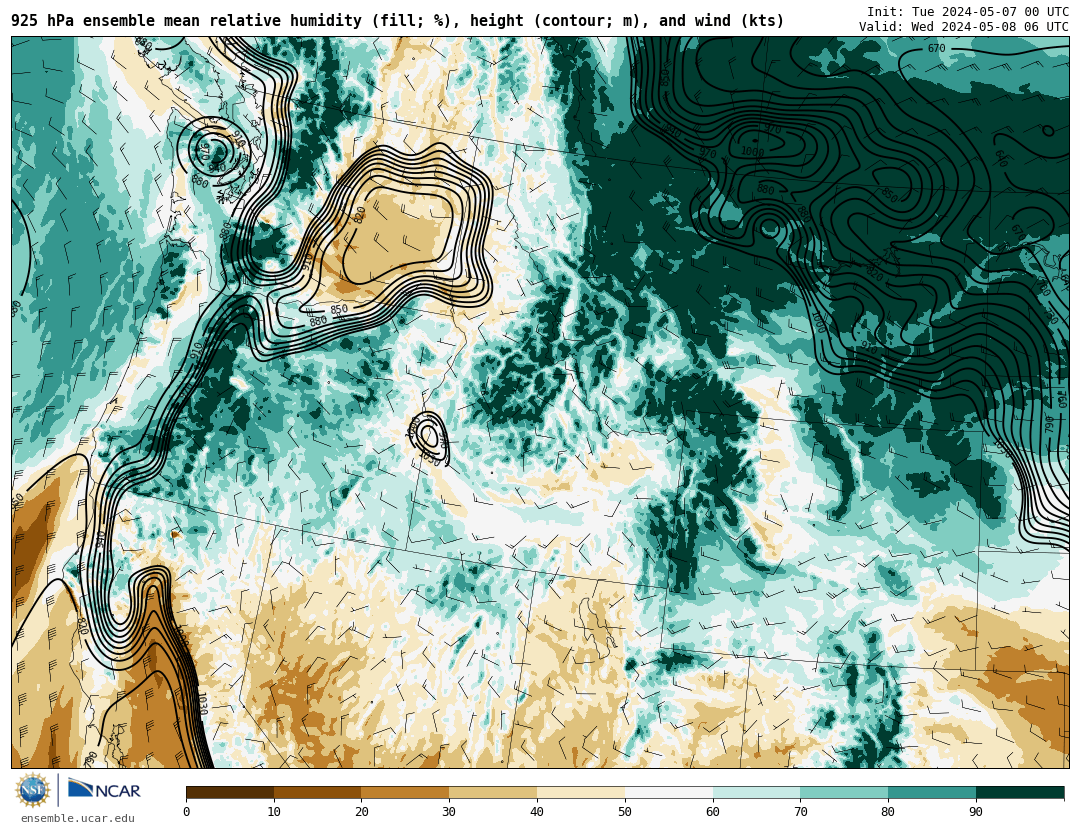Click the 40-50 pale cream colorbar segment
The height and width of the screenshot is (831, 1080).
point(581,792)
